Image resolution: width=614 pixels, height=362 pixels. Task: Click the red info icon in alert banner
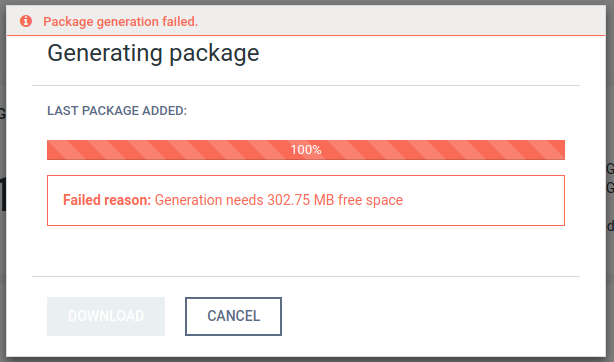[26, 21]
